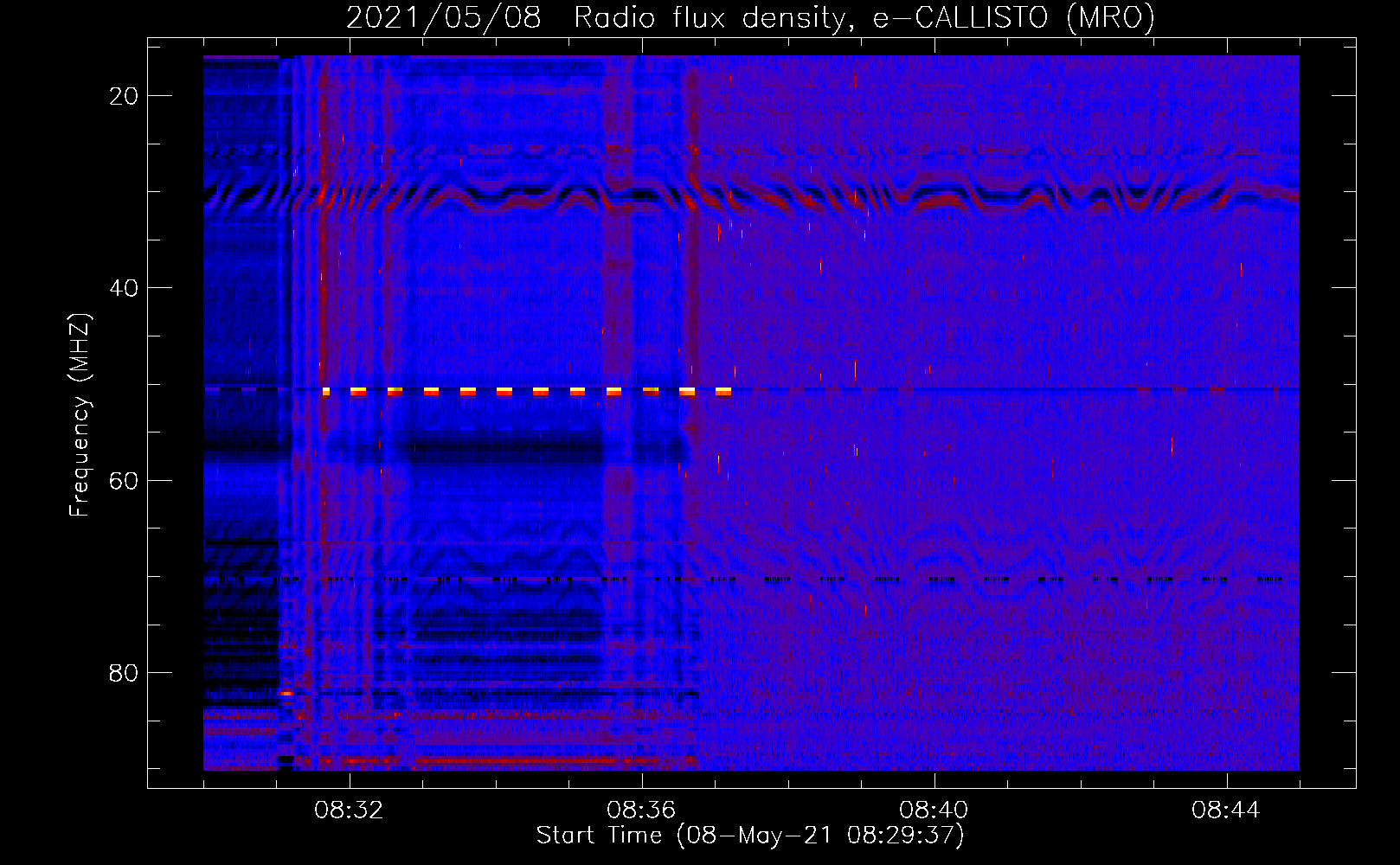The height and width of the screenshot is (865, 1400).
Task: Click the 80 frequency tick label
Action: point(124,672)
